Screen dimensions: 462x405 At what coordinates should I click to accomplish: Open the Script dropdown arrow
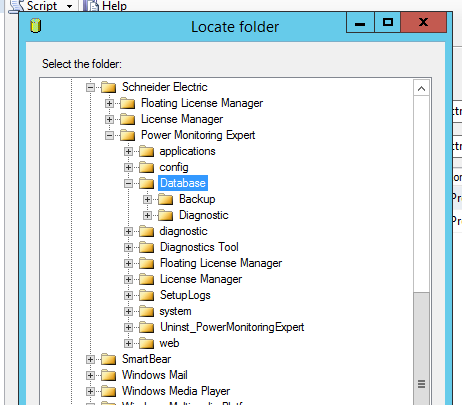click(69, 6)
